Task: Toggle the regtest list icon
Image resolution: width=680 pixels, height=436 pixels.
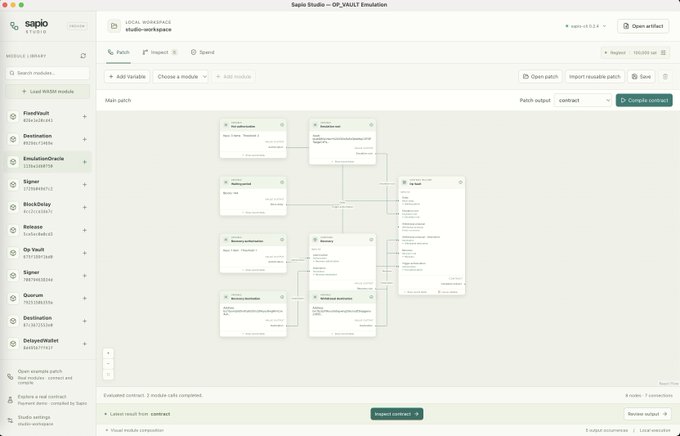Action: pyautogui.click(x=663, y=52)
